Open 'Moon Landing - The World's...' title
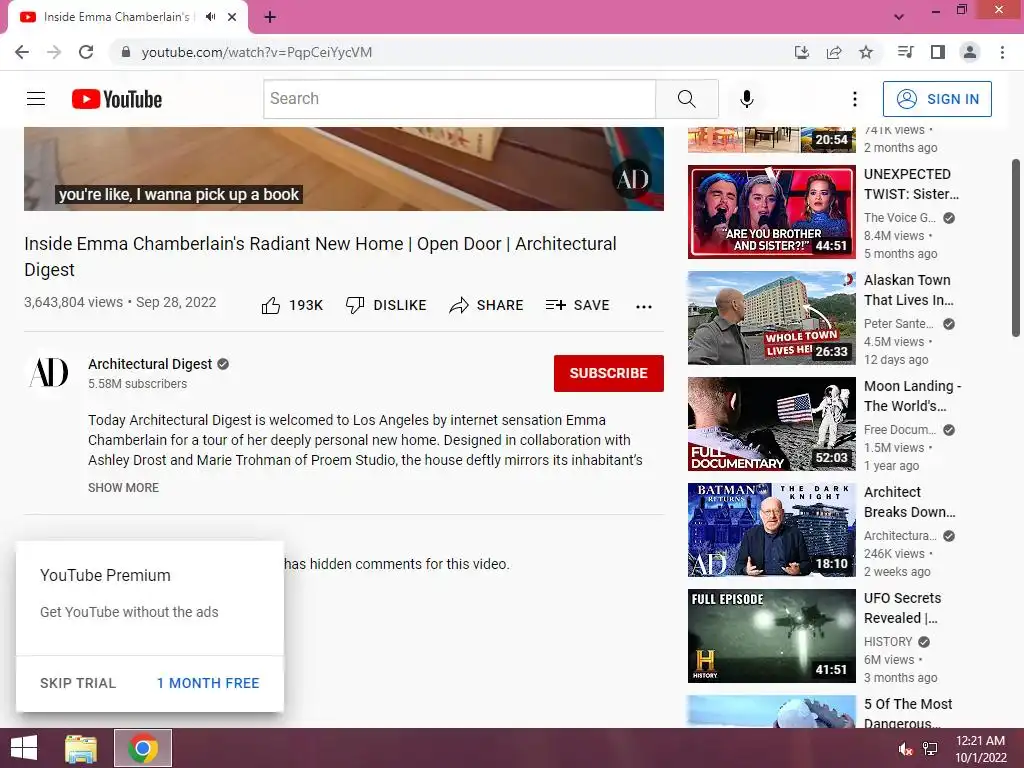The image size is (1024, 768). coord(912,396)
